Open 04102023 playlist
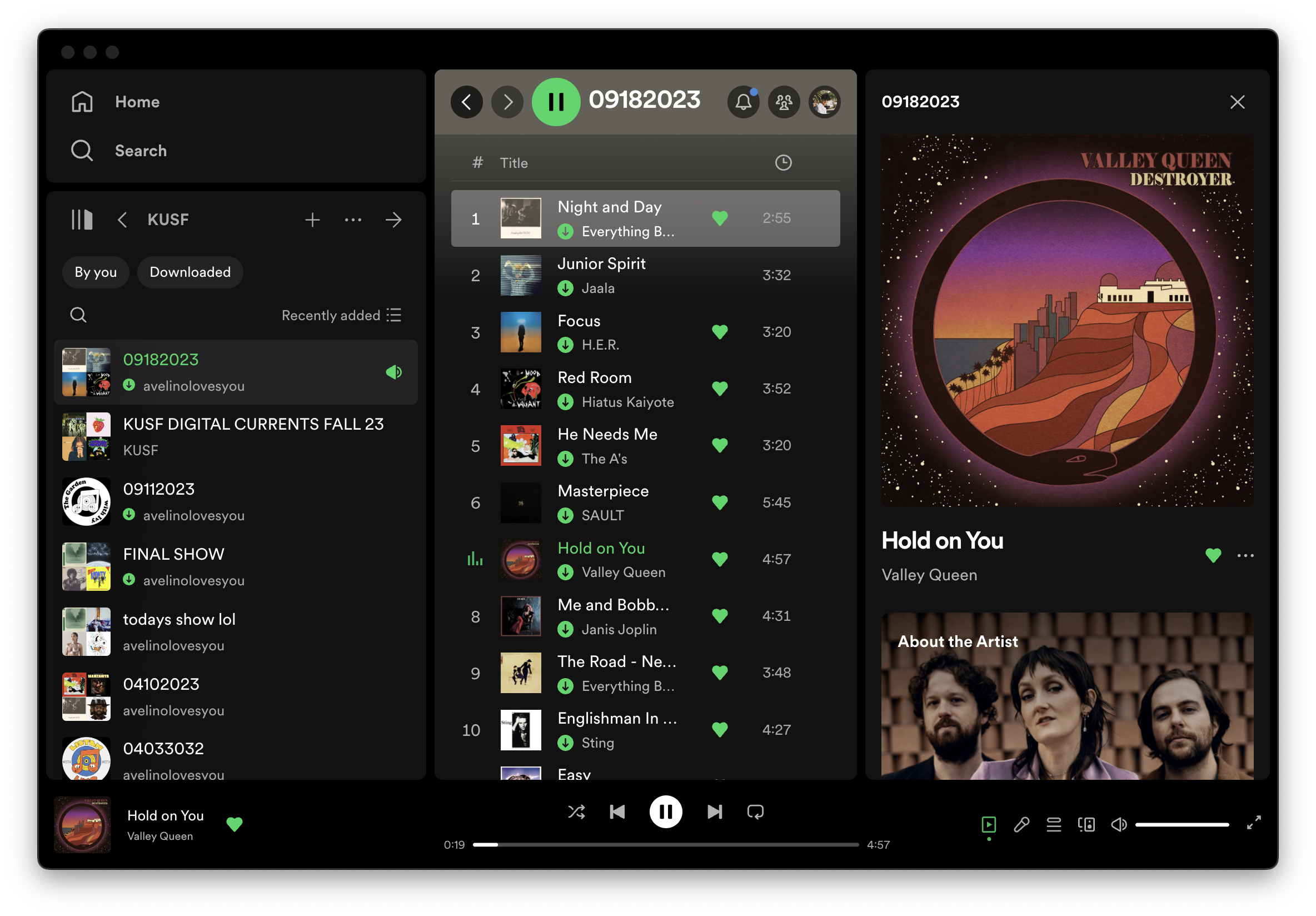Image resolution: width=1316 pixels, height=916 pixels. pyautogui.click(x=236, y=696)
